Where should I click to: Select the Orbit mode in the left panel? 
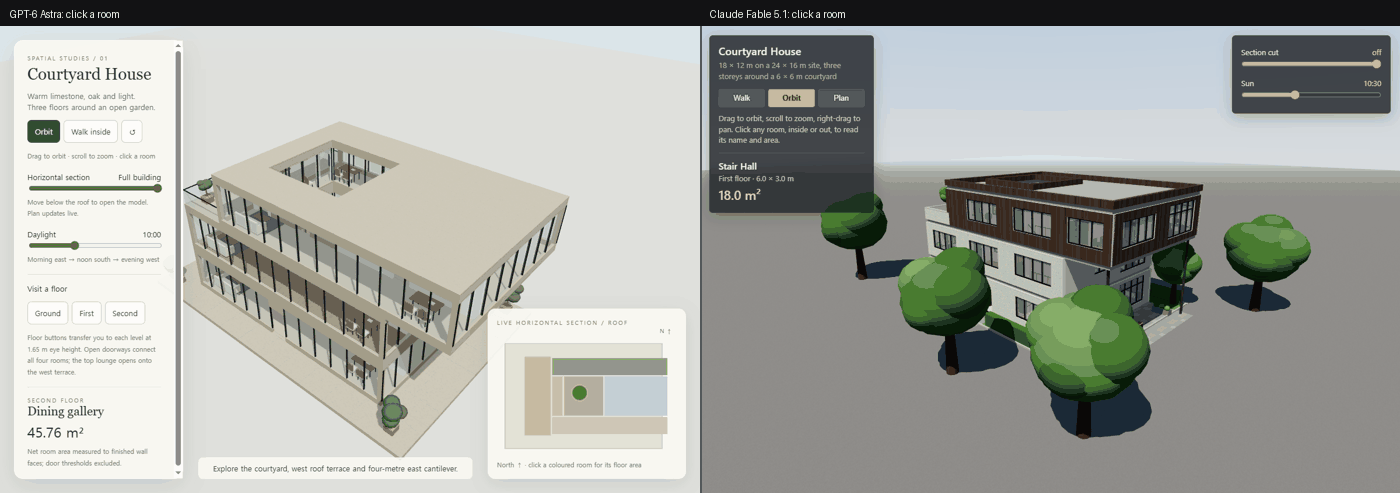[44, 132]
